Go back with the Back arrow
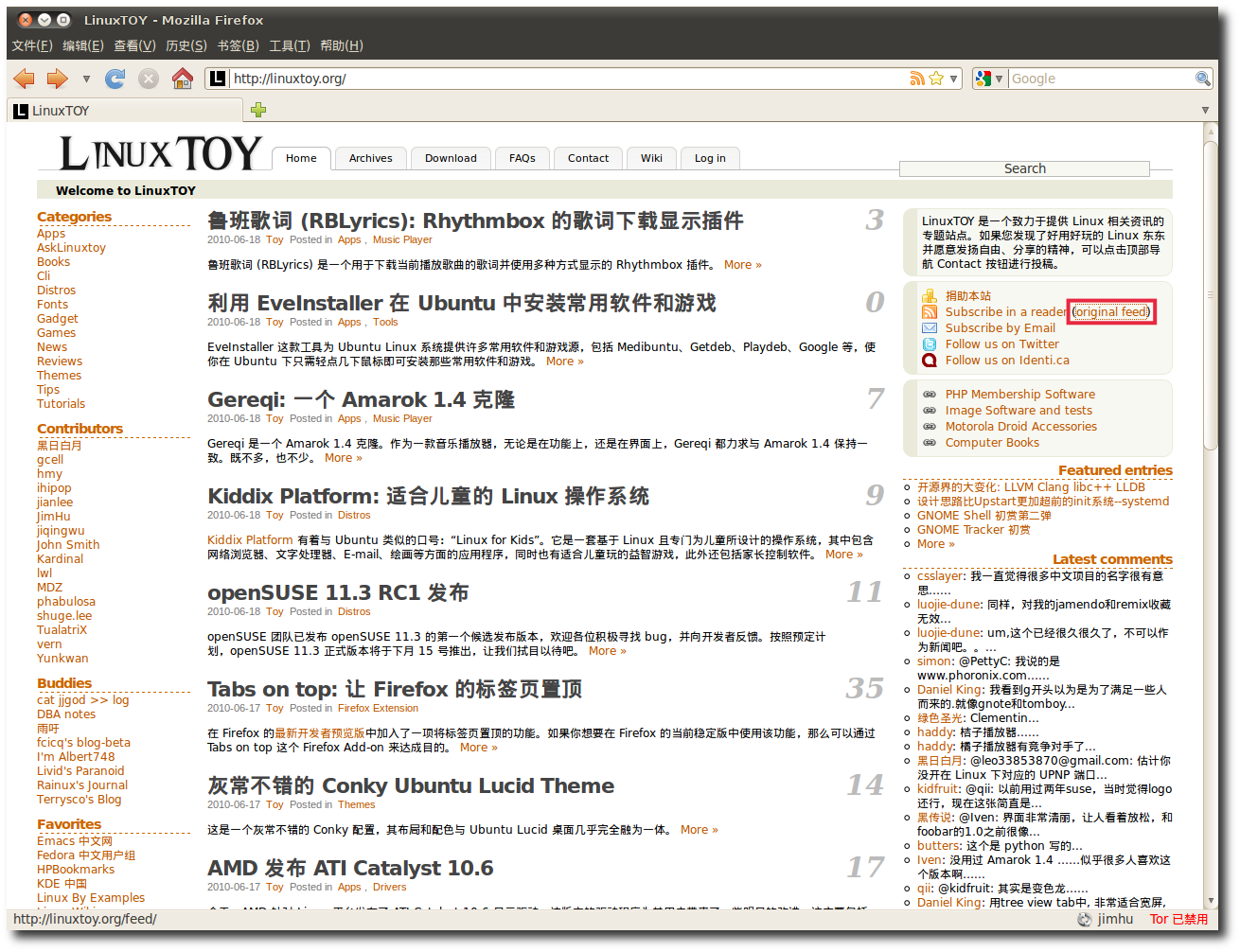This screenshot has width=1240, height=952. pyautogui.click(x=25, y=79)
